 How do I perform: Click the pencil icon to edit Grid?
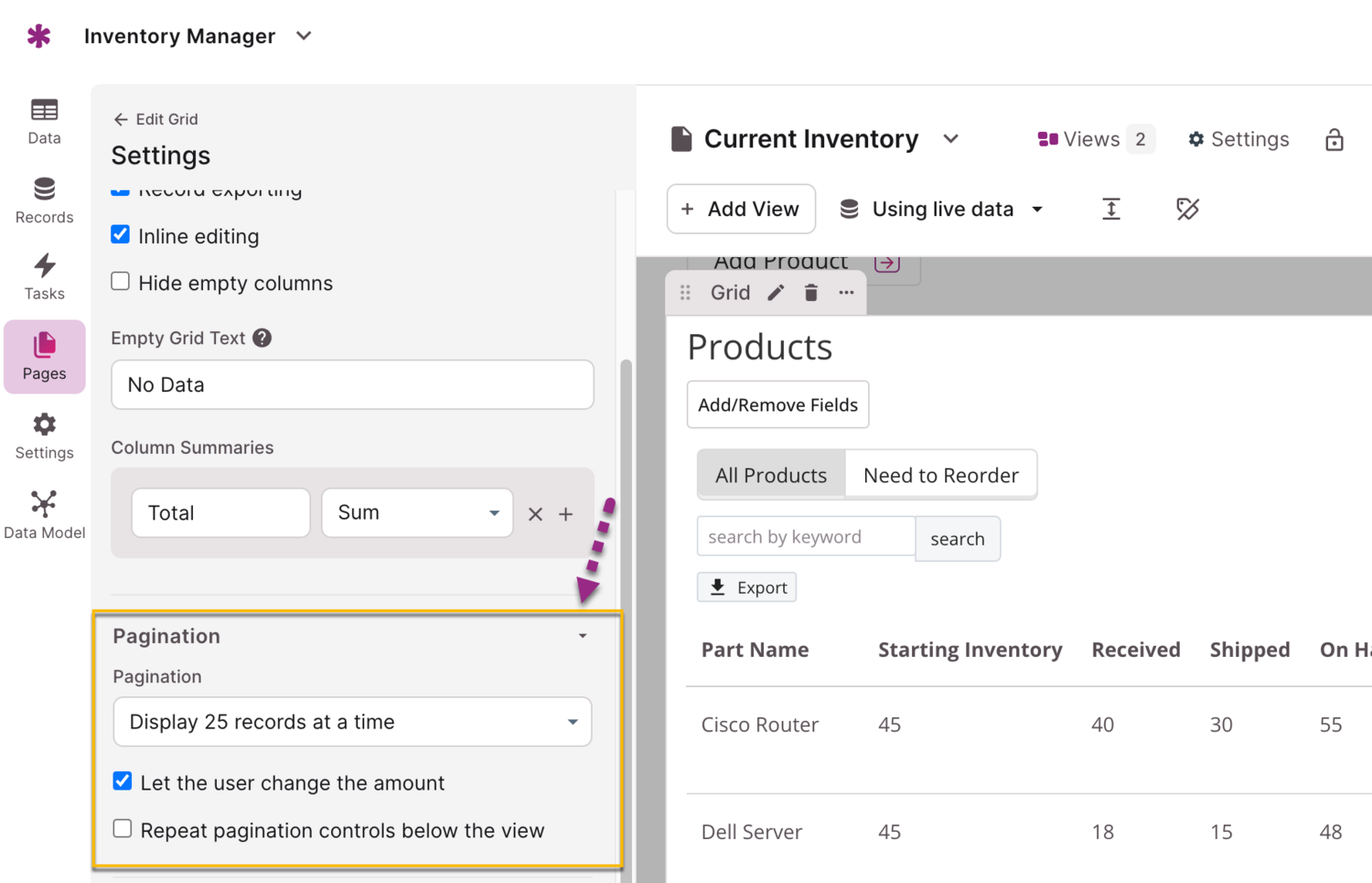[x=776, y=293]
